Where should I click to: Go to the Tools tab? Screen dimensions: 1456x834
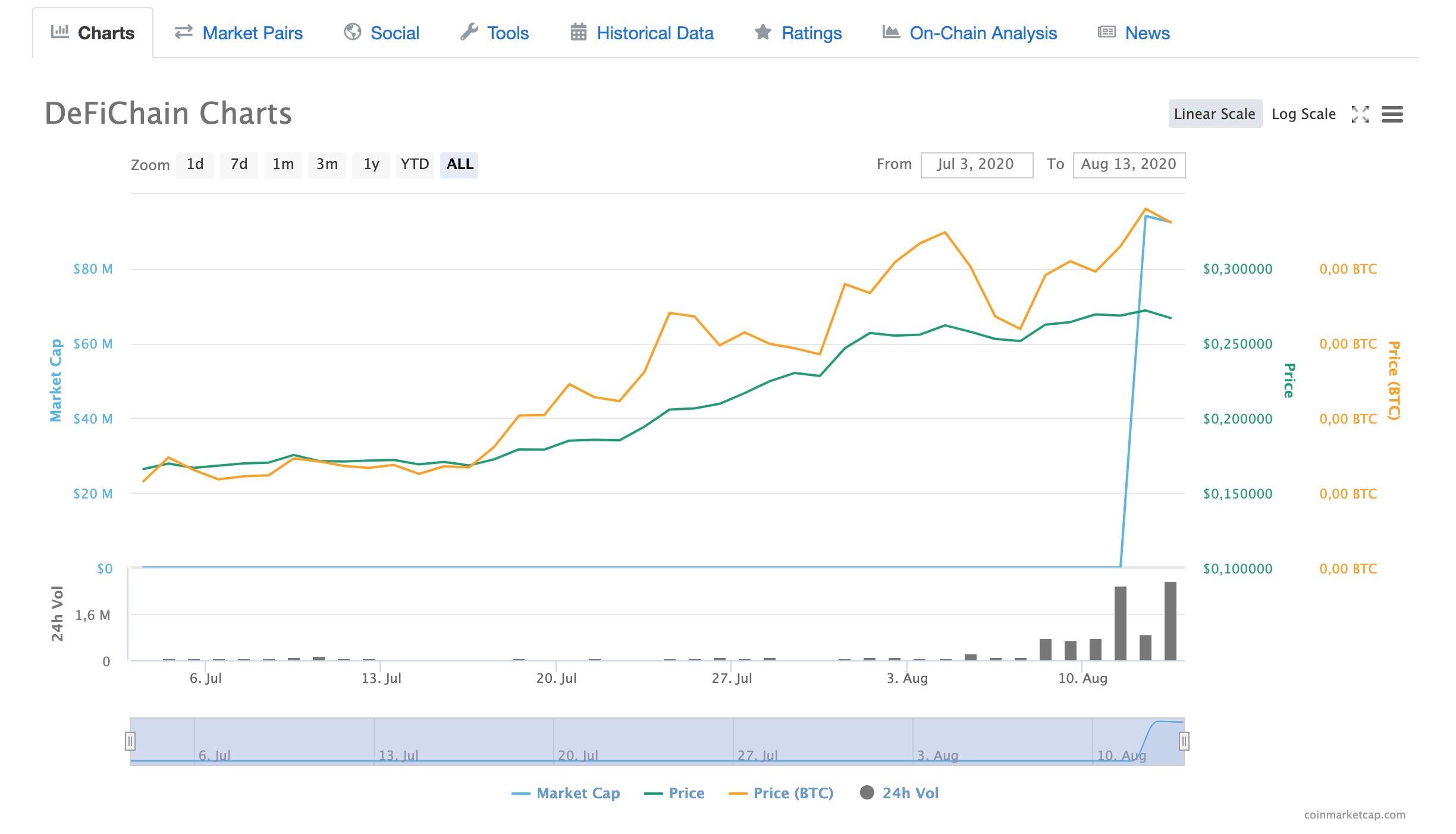pyautogui.click(x=494, y=33)
